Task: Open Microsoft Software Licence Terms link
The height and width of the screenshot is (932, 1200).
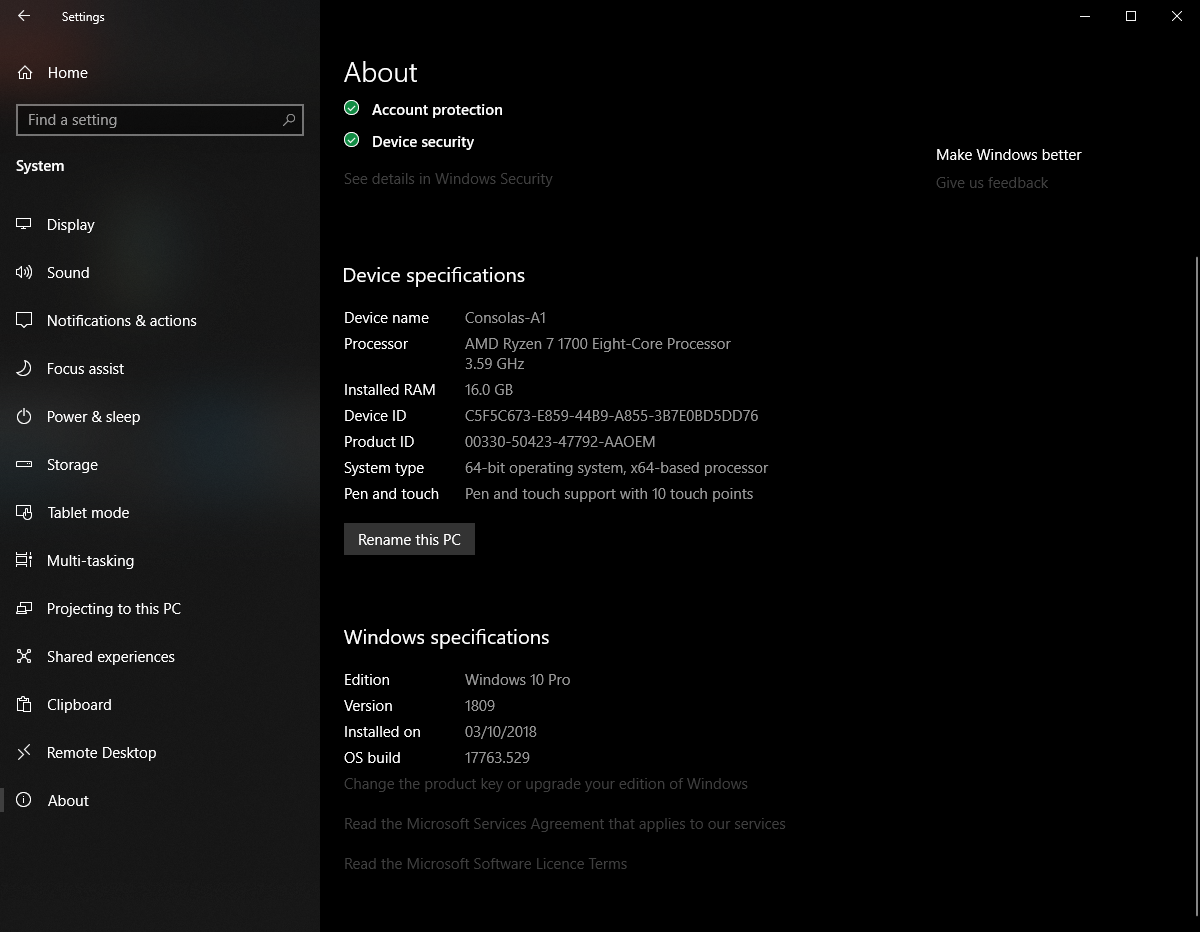Action: click(485, 864)
